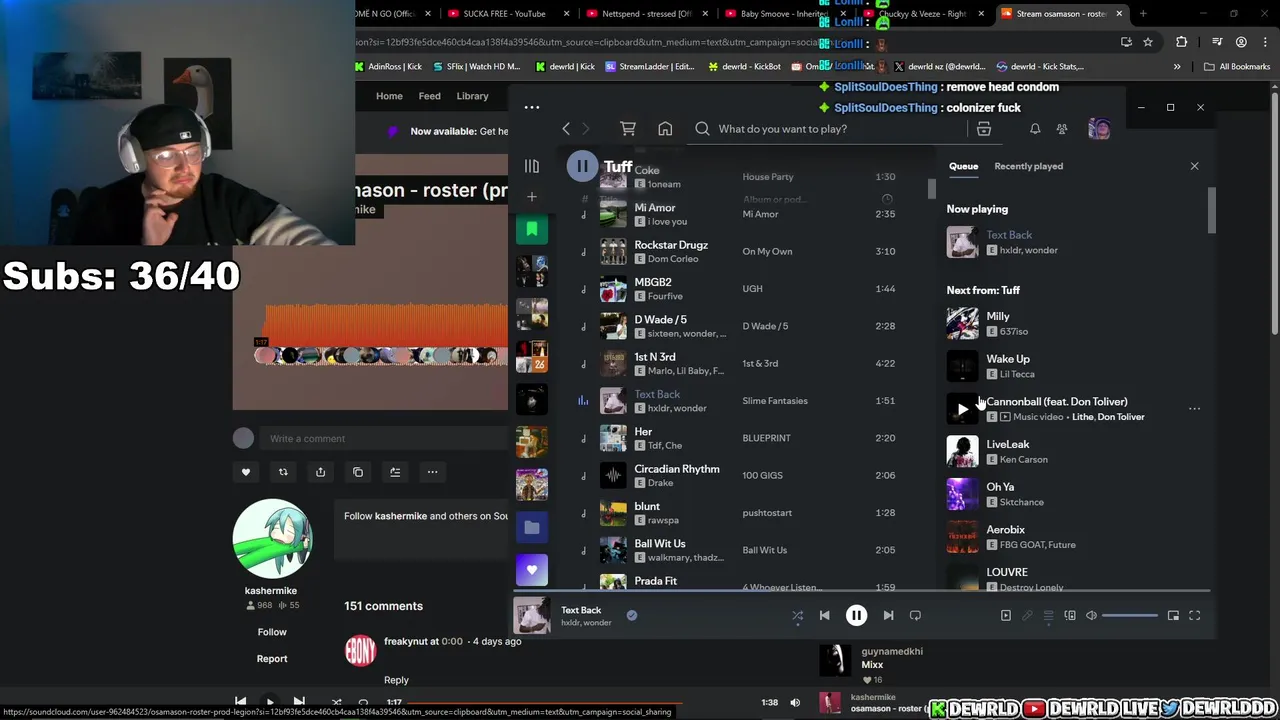Open the Spotify shopping cart icon

pyautogui.click(x=628, y=129)
